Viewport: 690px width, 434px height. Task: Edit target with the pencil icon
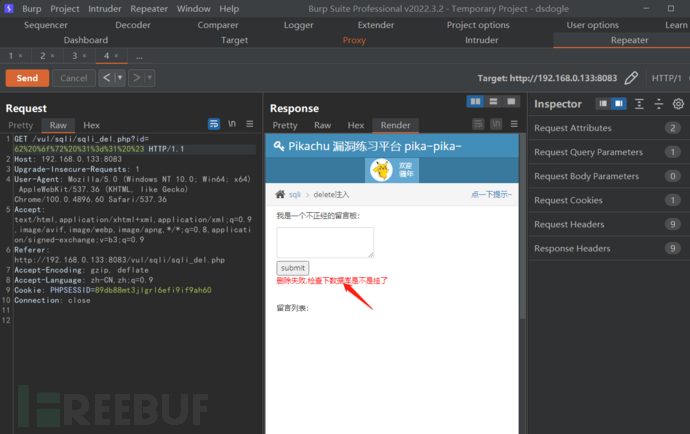[631, 78]
